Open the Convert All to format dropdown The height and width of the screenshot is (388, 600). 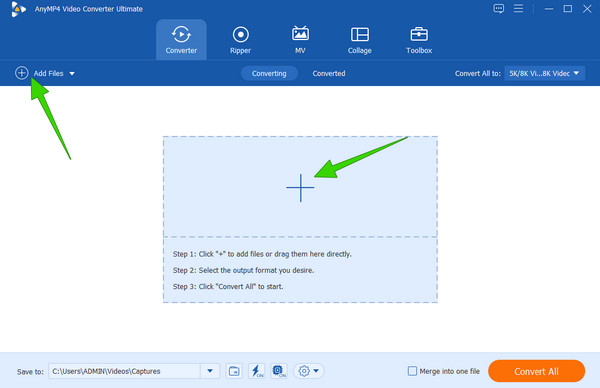click(x=545, y=73)
